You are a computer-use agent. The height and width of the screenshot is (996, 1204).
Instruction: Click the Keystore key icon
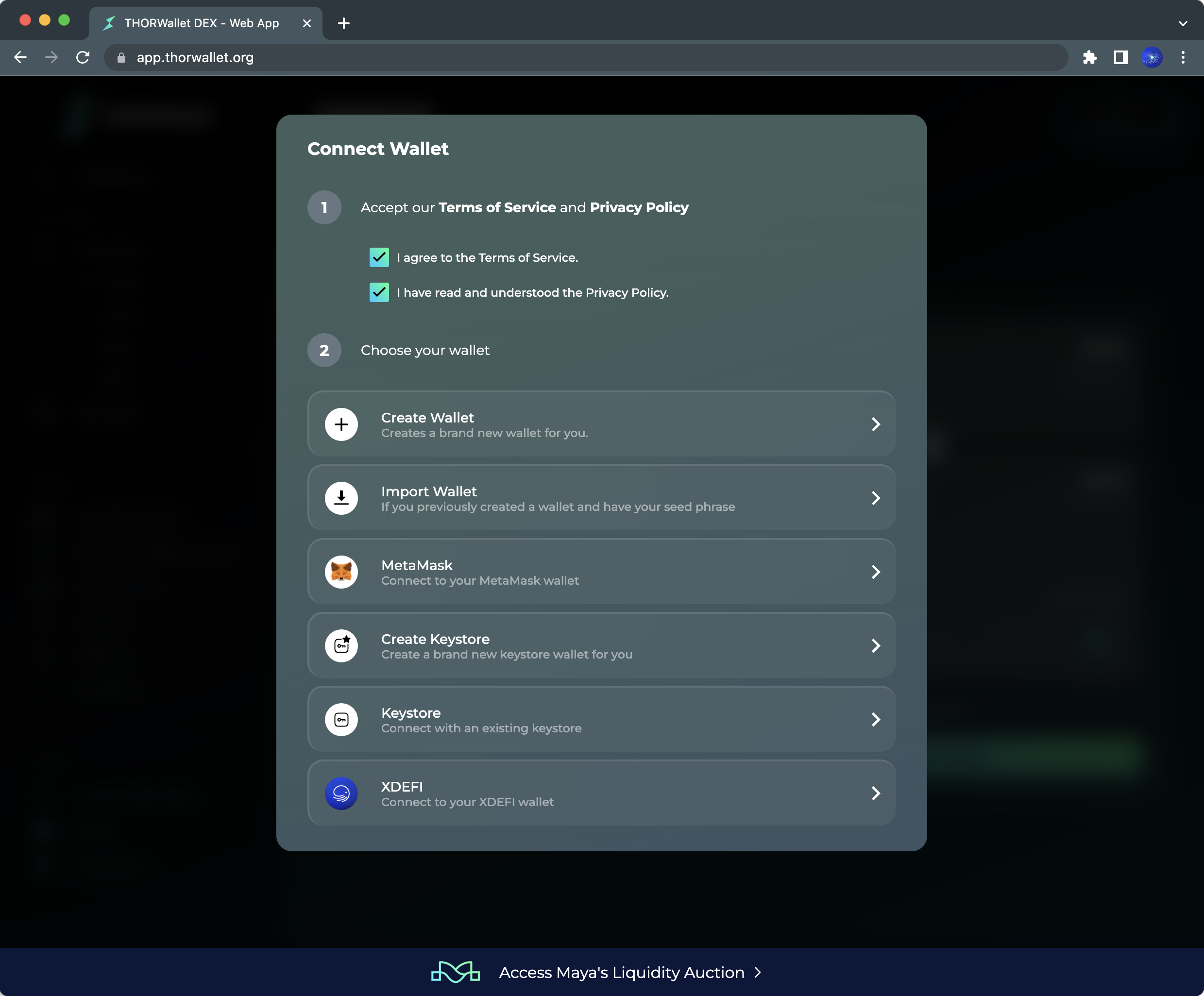pyautogui.click(x=341, y=719)
